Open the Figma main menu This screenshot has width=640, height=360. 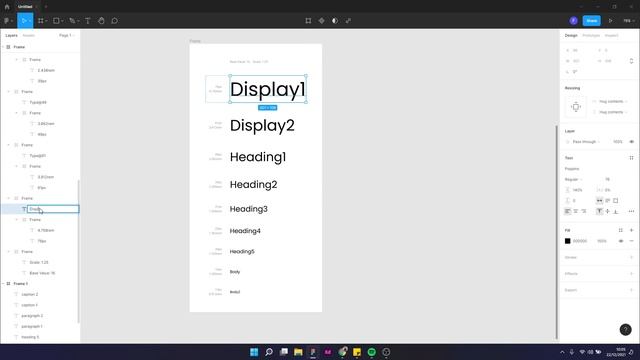pos(8,21)
